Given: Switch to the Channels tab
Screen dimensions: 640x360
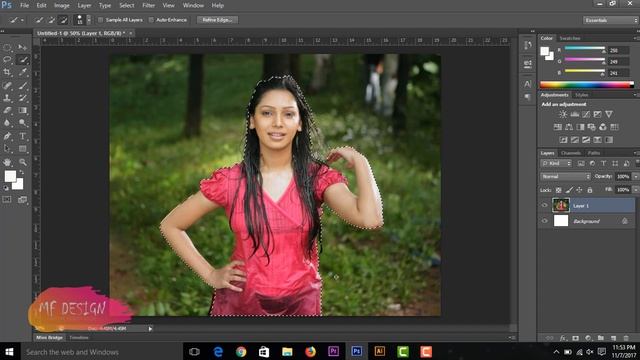Looking at the screenshot, I should pyautogui.click(x=571, y=153).
